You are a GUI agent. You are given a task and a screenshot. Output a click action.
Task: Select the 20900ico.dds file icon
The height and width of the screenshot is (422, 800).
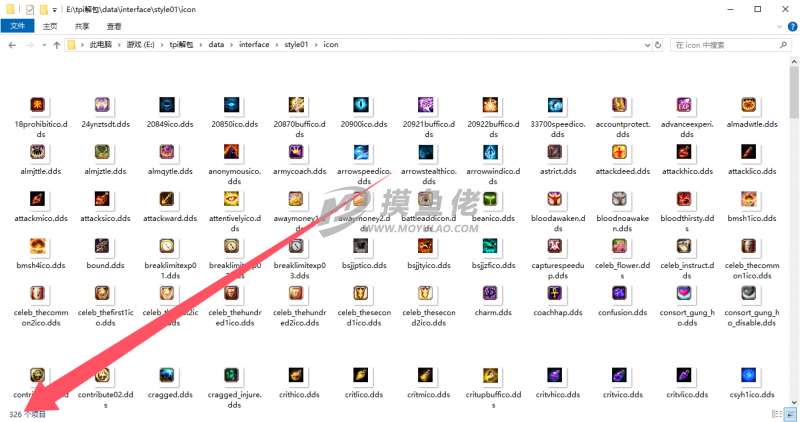[x=361, y=105]
